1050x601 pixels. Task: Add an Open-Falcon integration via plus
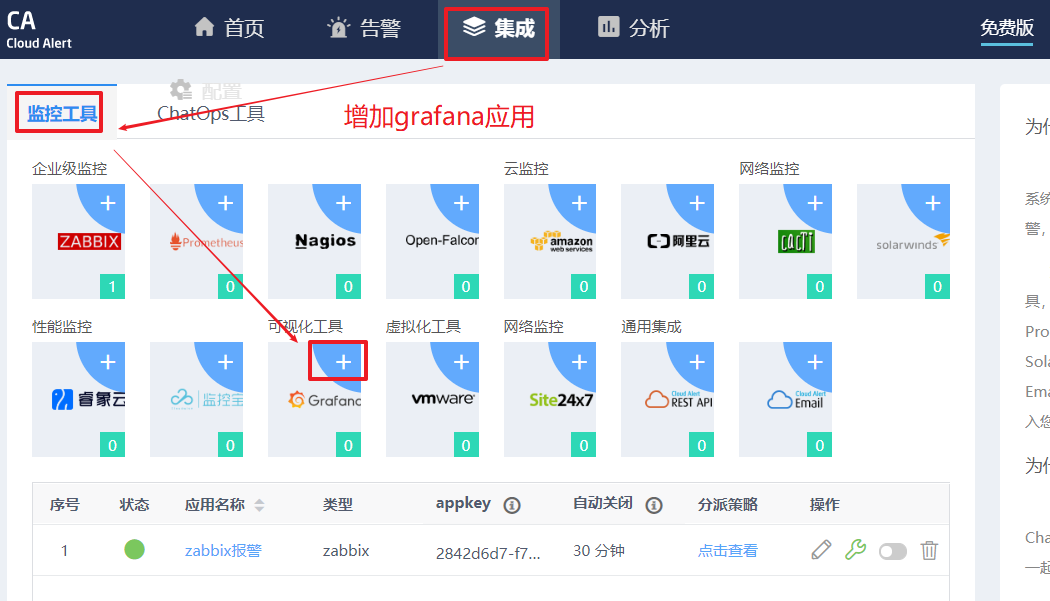tap(461, 203)
